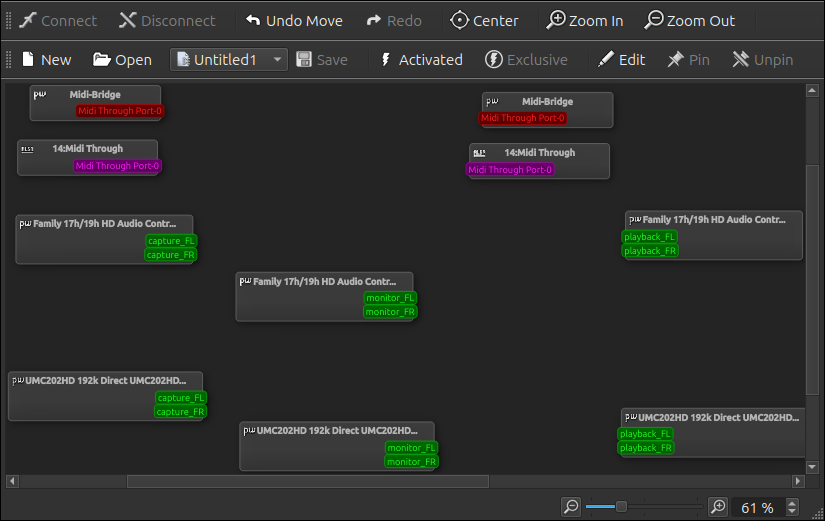Select the capture_FL port on UMC202HD
Image resolution: width=825 pixels, height=521 pixels.
pyautogui.click(x=181, y=398)
